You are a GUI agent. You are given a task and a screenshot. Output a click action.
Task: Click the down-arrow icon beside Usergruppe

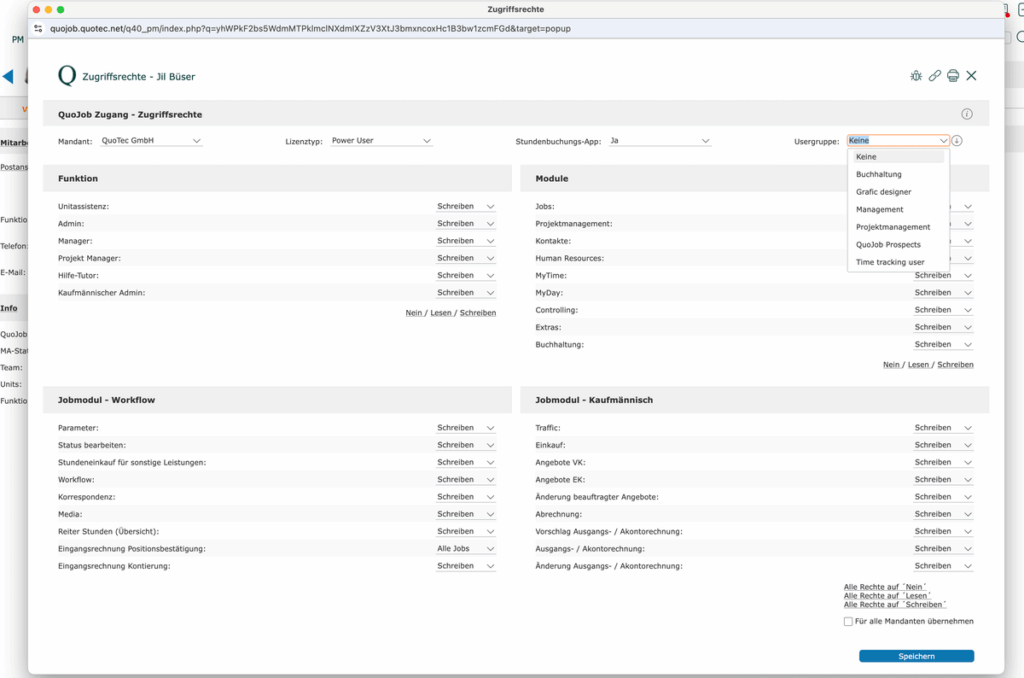pos(957,141)
